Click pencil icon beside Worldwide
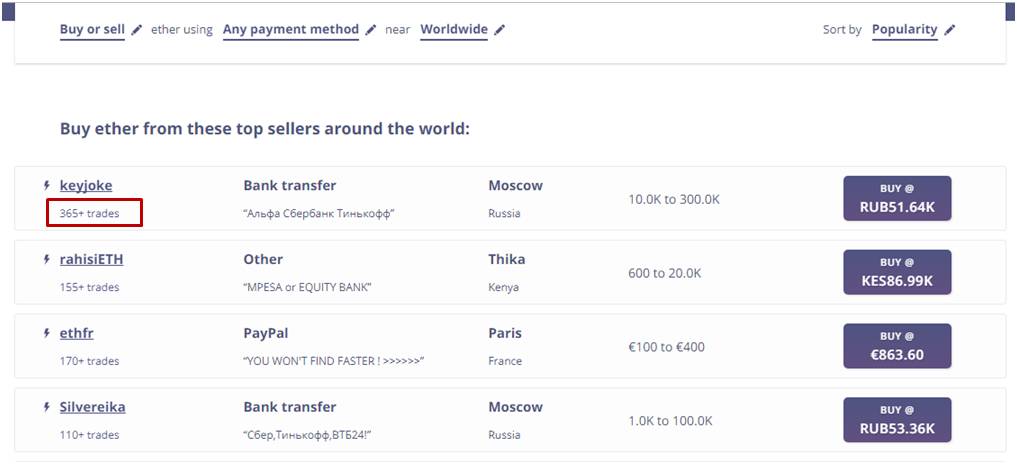 click(x=499, y=30)
